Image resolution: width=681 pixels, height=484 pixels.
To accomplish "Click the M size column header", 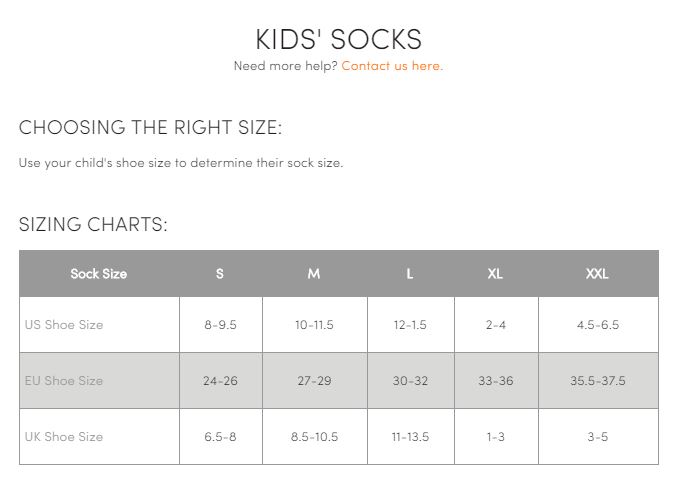I will coord(314,274).
